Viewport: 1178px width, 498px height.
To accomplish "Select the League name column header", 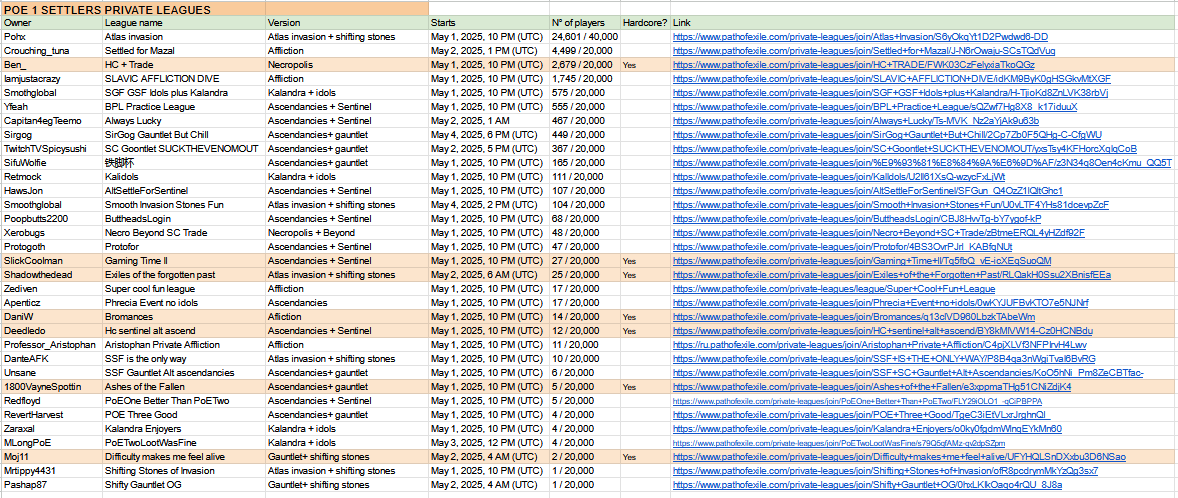I will (x=184, y=23).
